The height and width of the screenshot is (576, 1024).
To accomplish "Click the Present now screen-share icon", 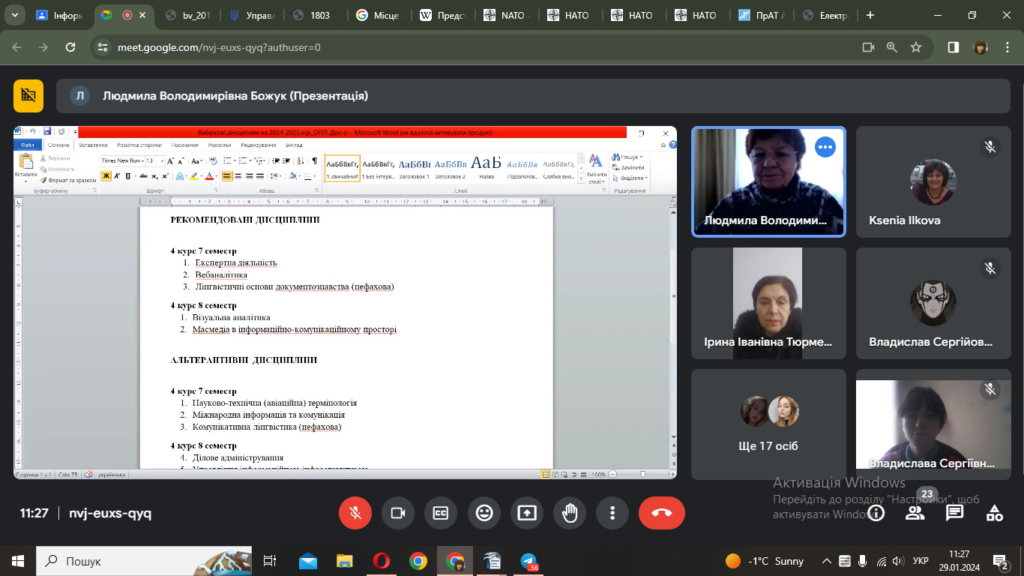I will [527, 513].
